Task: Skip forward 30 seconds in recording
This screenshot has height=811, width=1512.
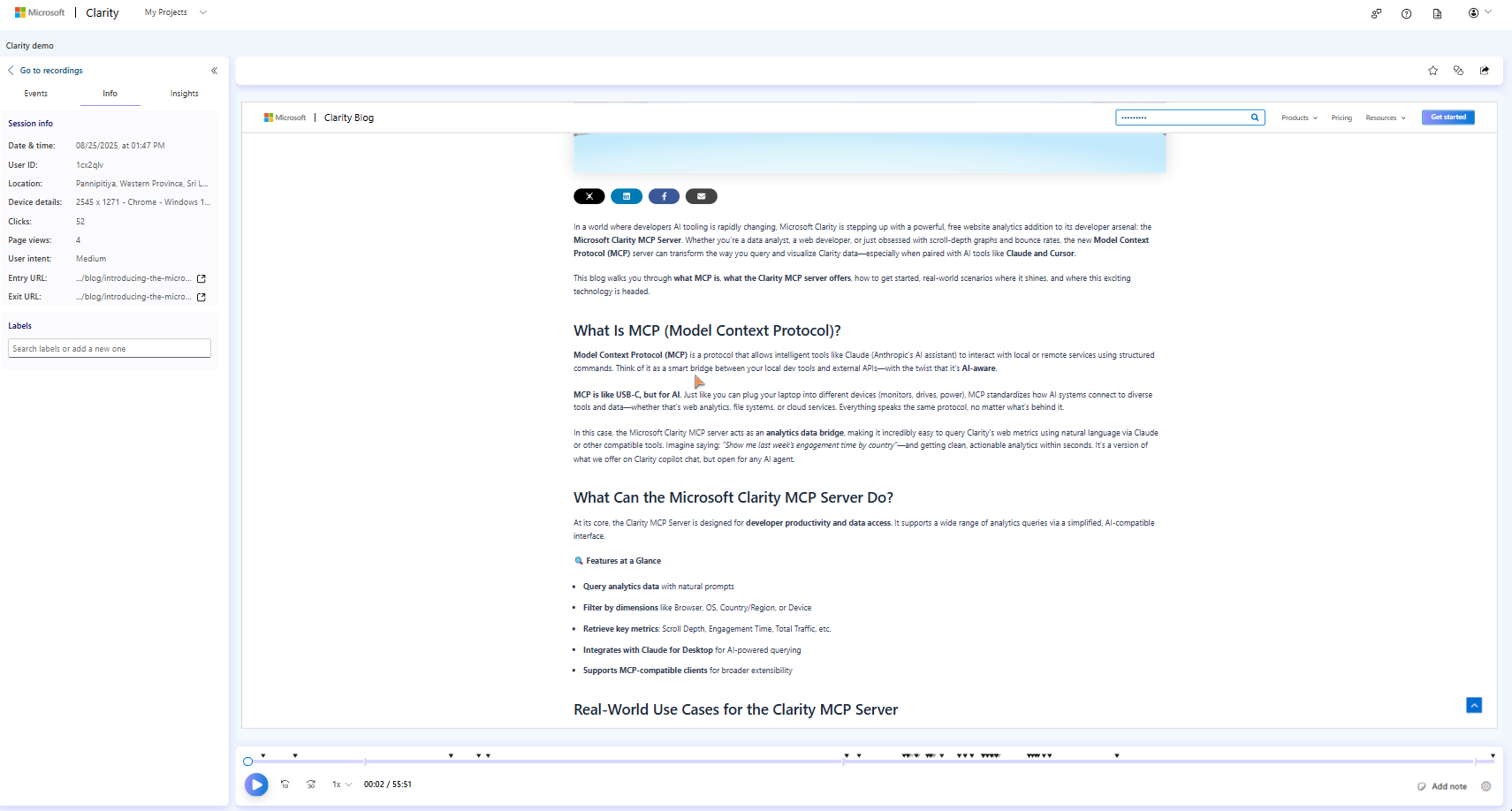Action: [x=311, y=784]
